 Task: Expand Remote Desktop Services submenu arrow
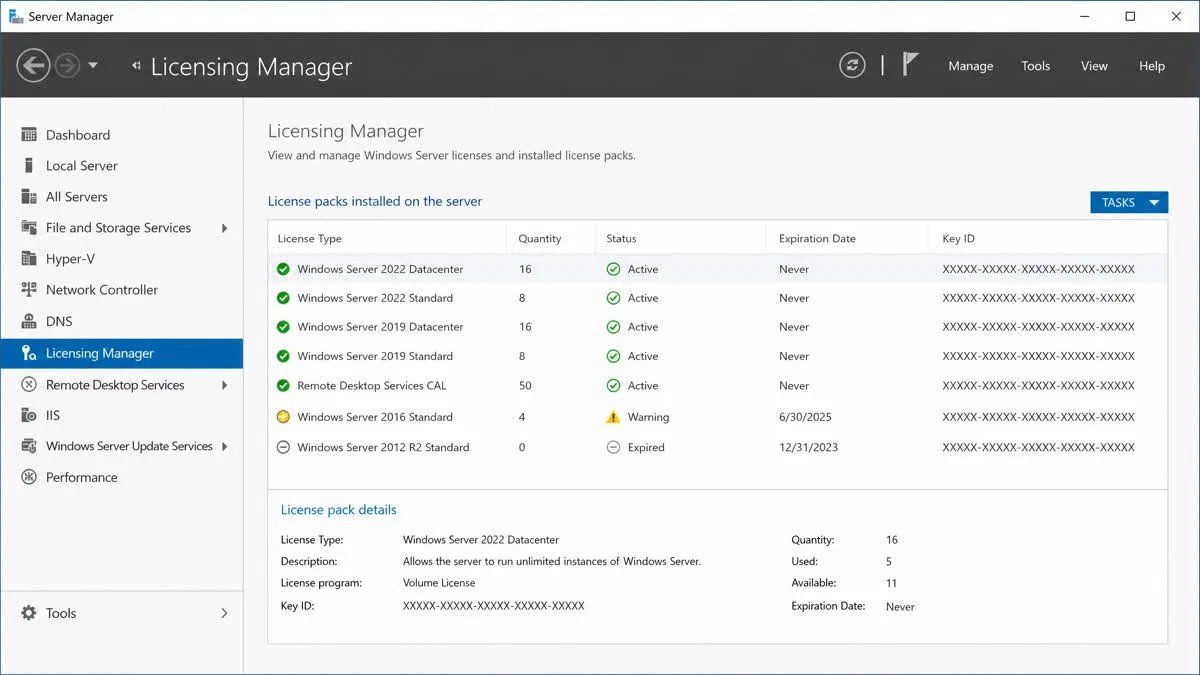(x=224, y=385)
